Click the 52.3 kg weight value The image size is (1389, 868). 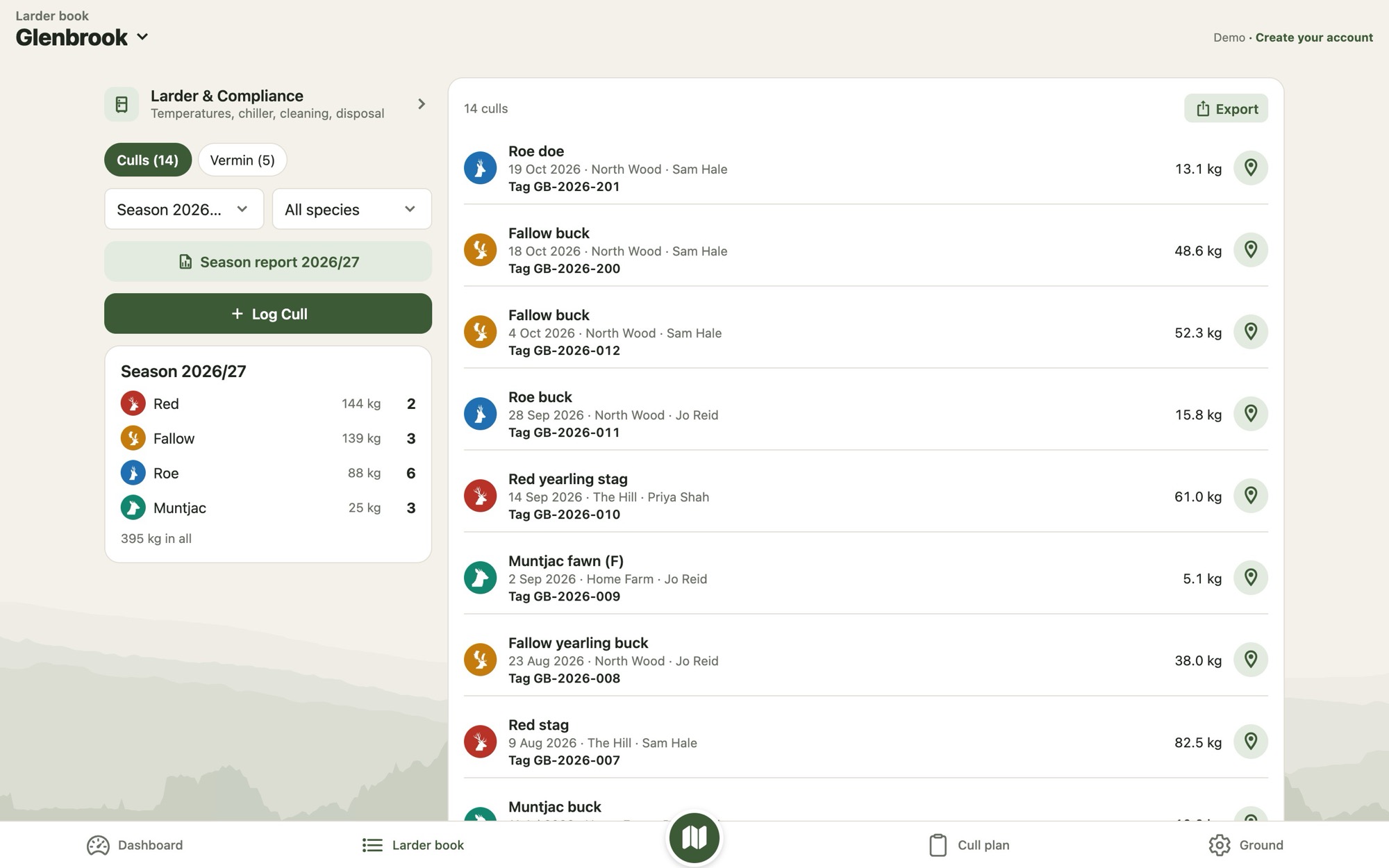pyautogui.click(x=1198, y=333)
